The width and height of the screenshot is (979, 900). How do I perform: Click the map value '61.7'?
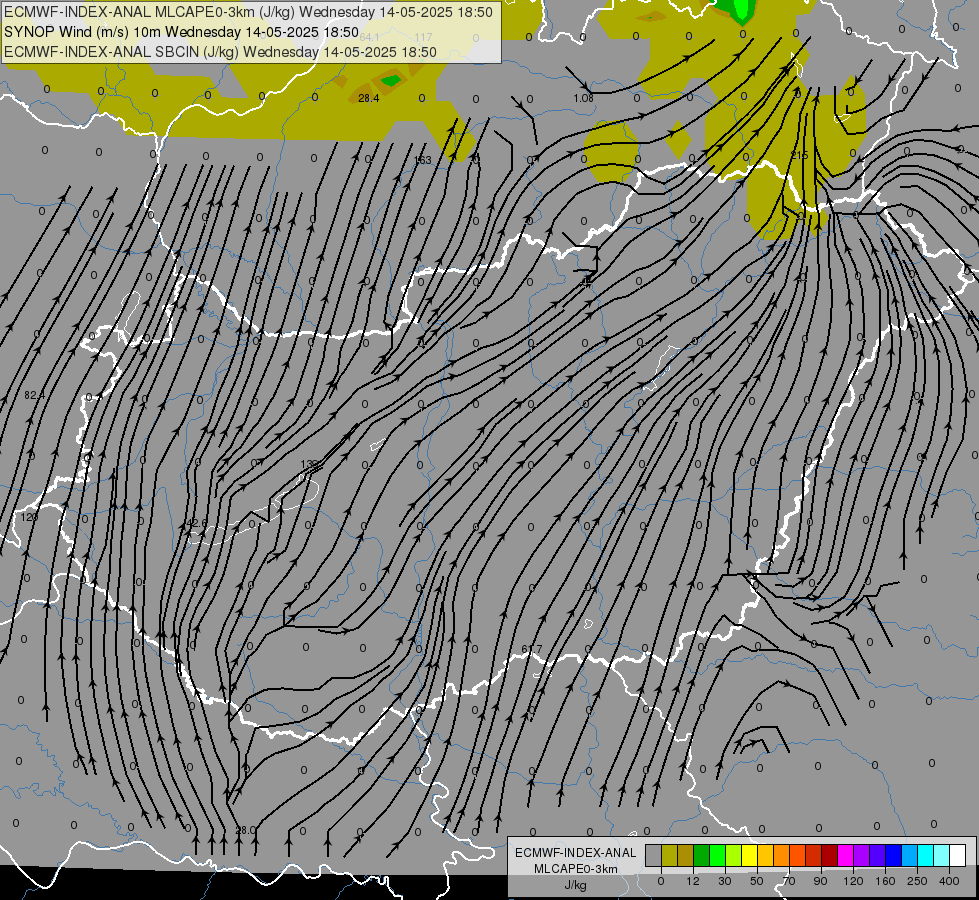click(x=532, y=650)
